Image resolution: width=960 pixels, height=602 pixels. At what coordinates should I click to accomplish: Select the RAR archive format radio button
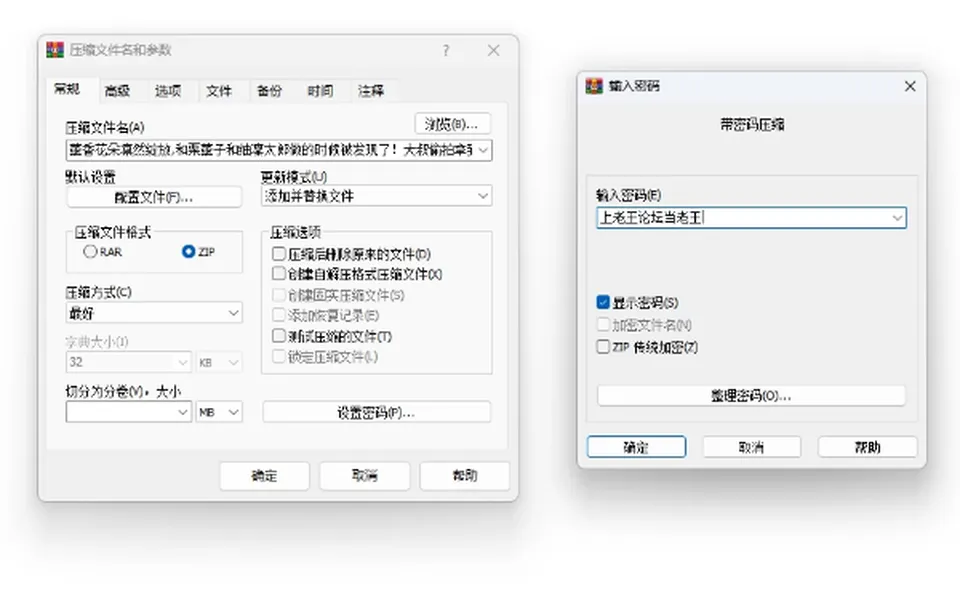click(x=90, y=251)
